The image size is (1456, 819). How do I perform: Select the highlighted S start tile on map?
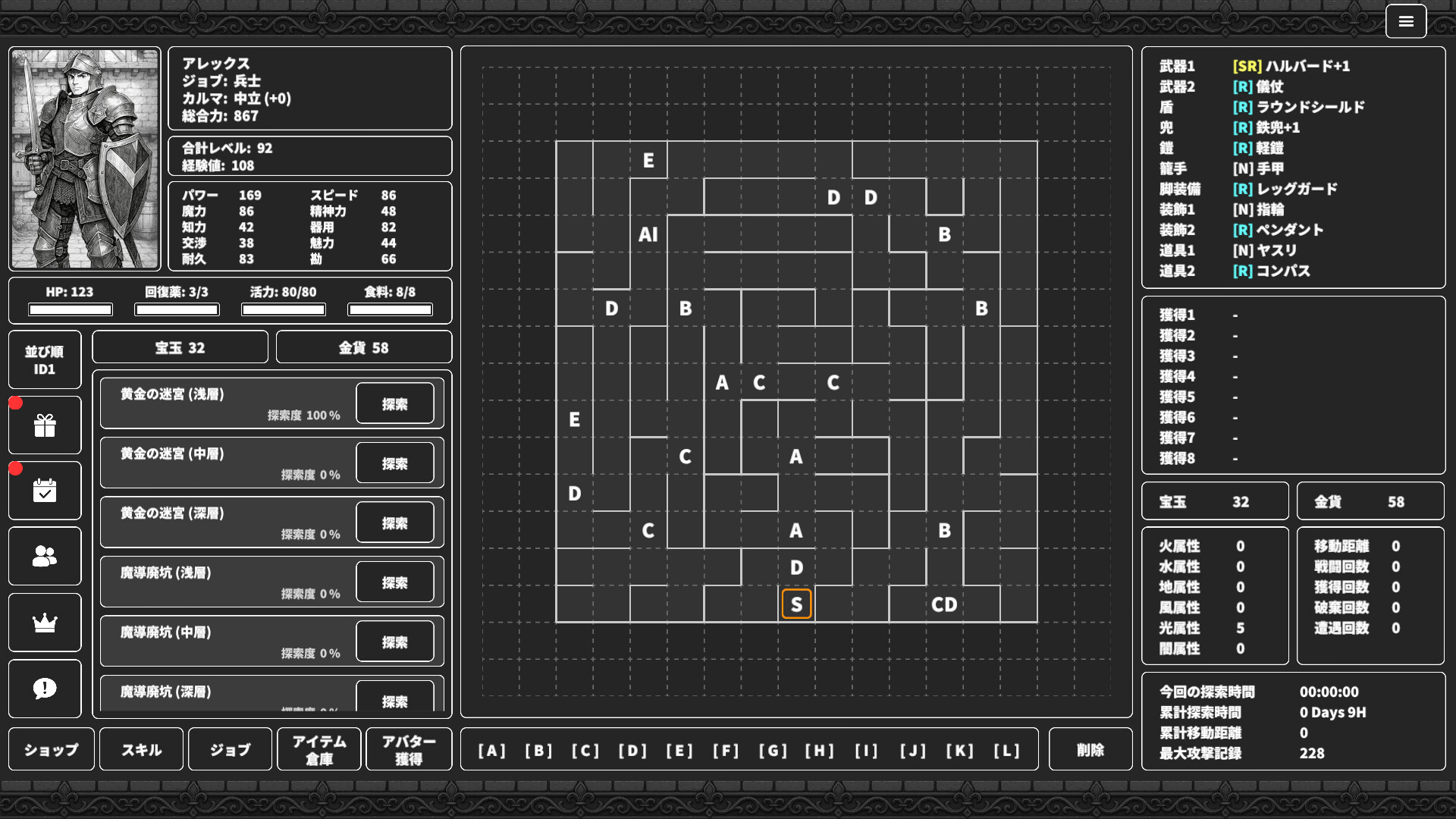[796, 604]
